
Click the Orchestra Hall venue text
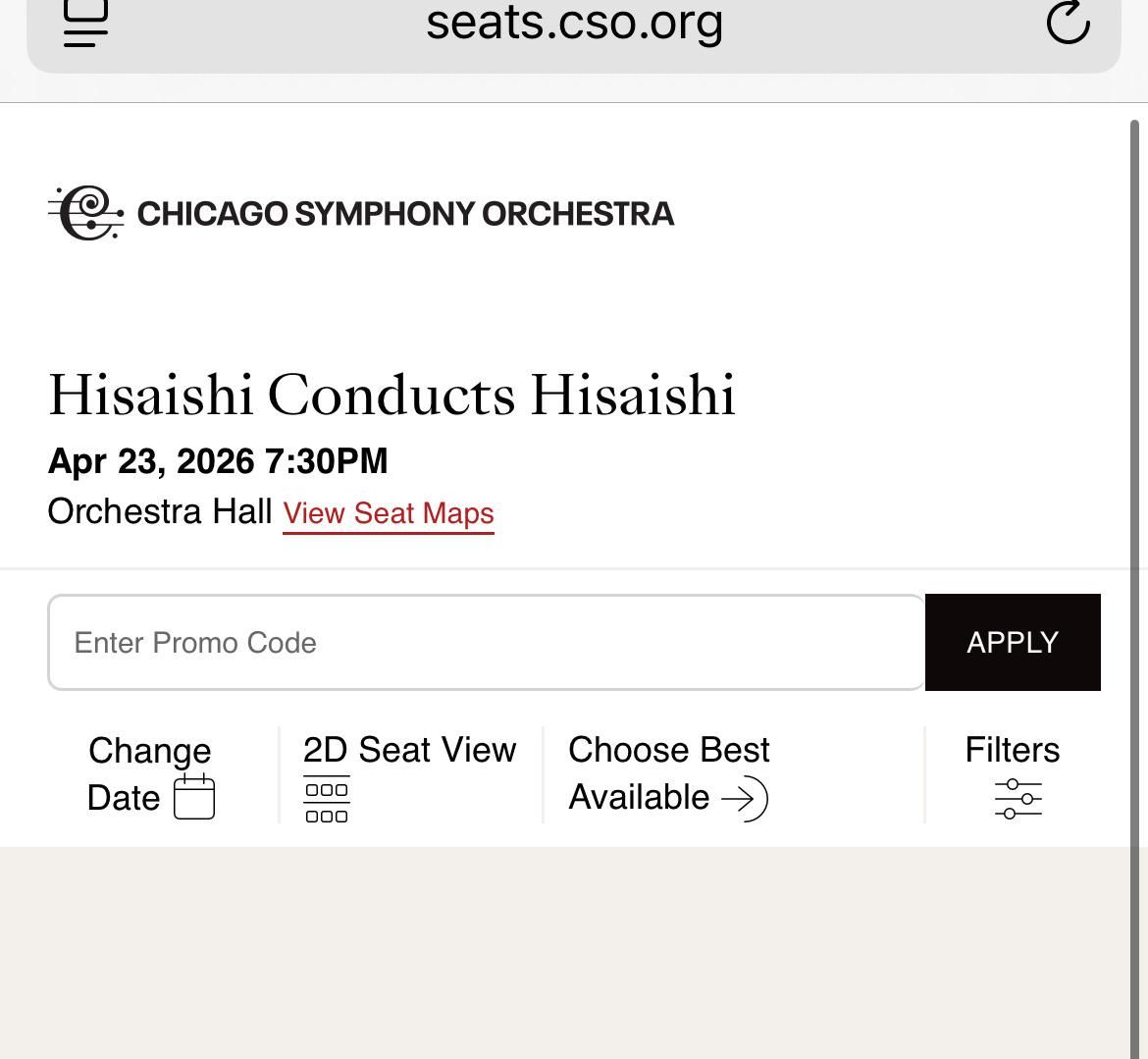coord(160,511)
